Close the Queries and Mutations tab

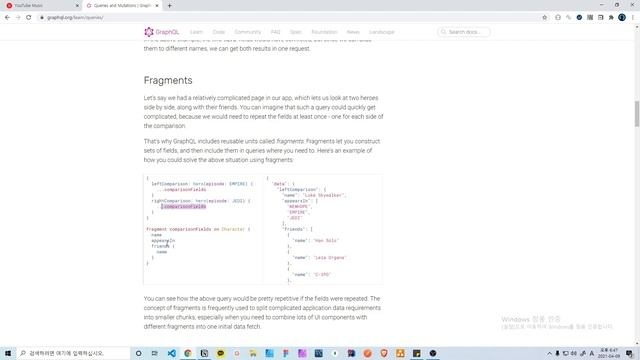click(x=157, y=6)
